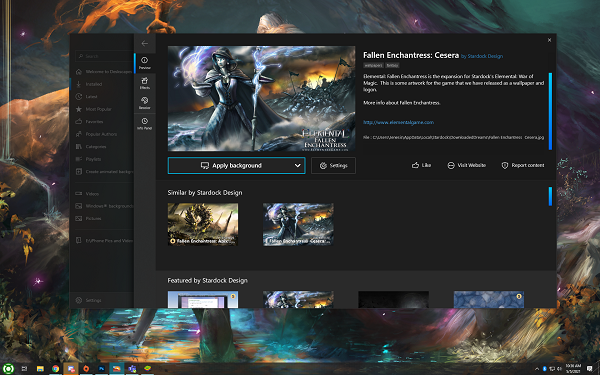Click the large Cesera wallpaper preview
Screen dimensions: 600x375
261,98
